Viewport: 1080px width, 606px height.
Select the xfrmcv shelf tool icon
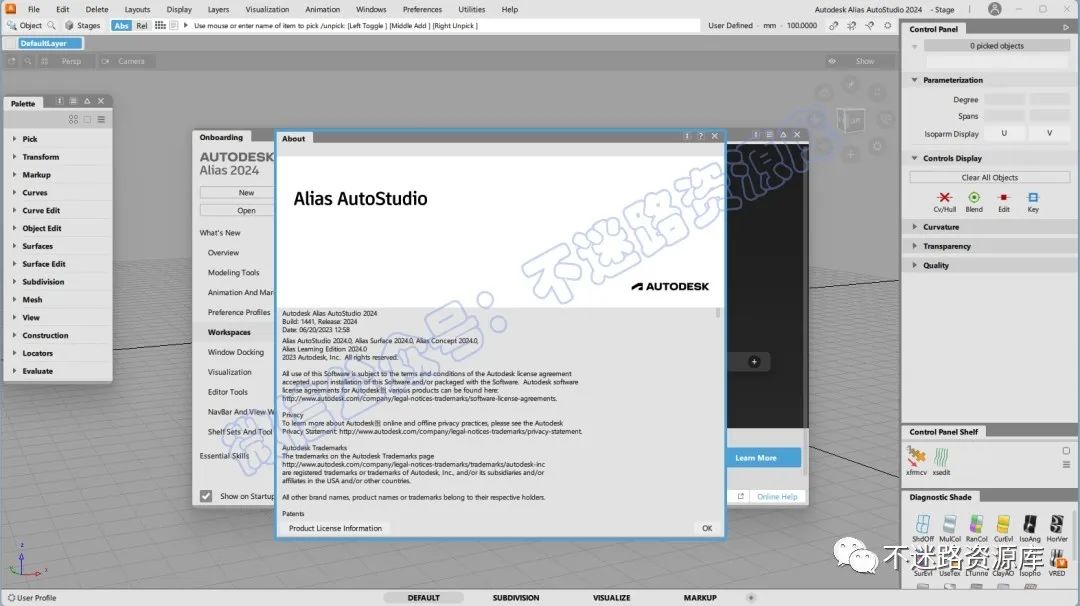click(916, 457)
